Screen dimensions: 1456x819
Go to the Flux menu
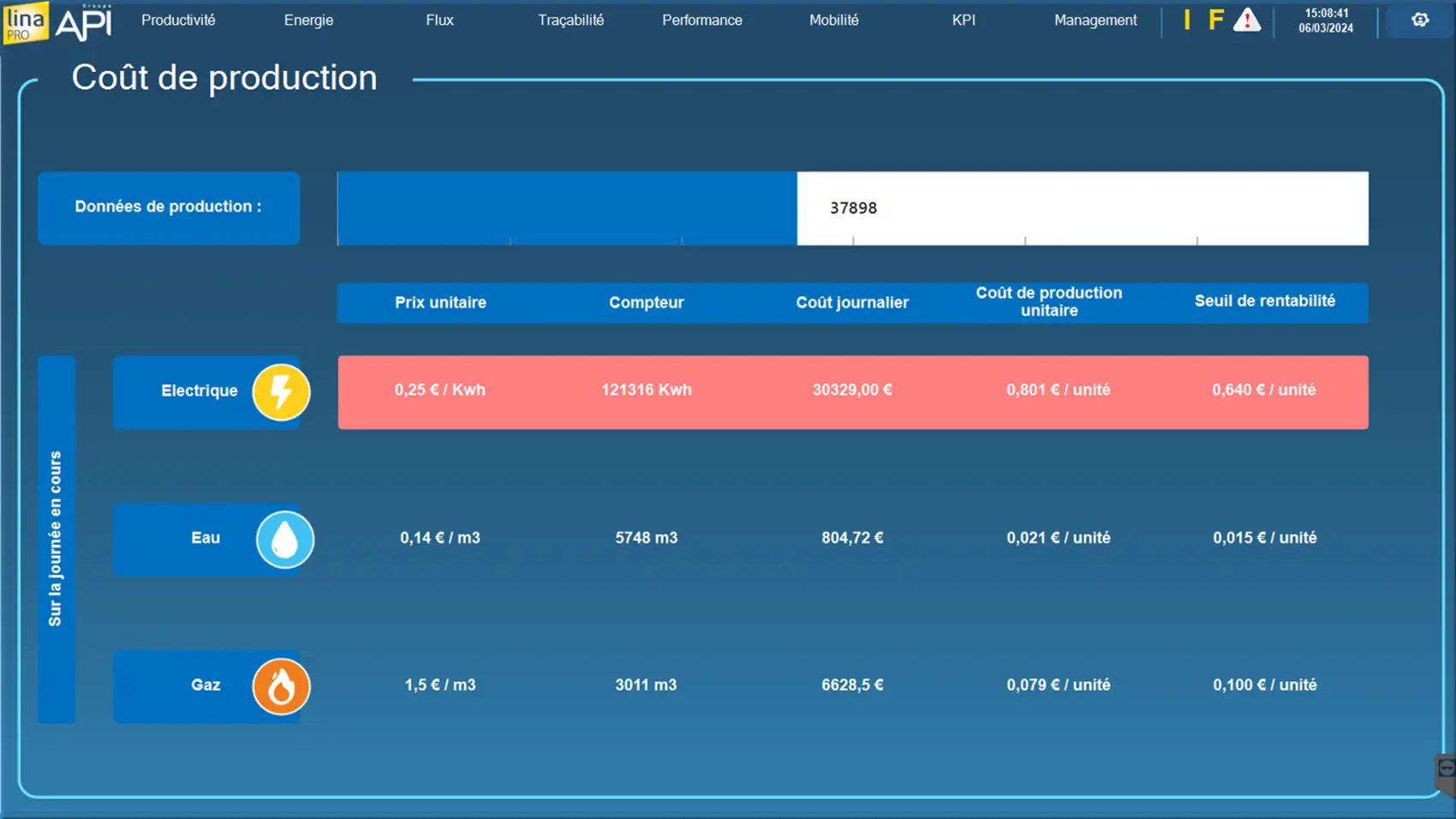tap(439, 20)
